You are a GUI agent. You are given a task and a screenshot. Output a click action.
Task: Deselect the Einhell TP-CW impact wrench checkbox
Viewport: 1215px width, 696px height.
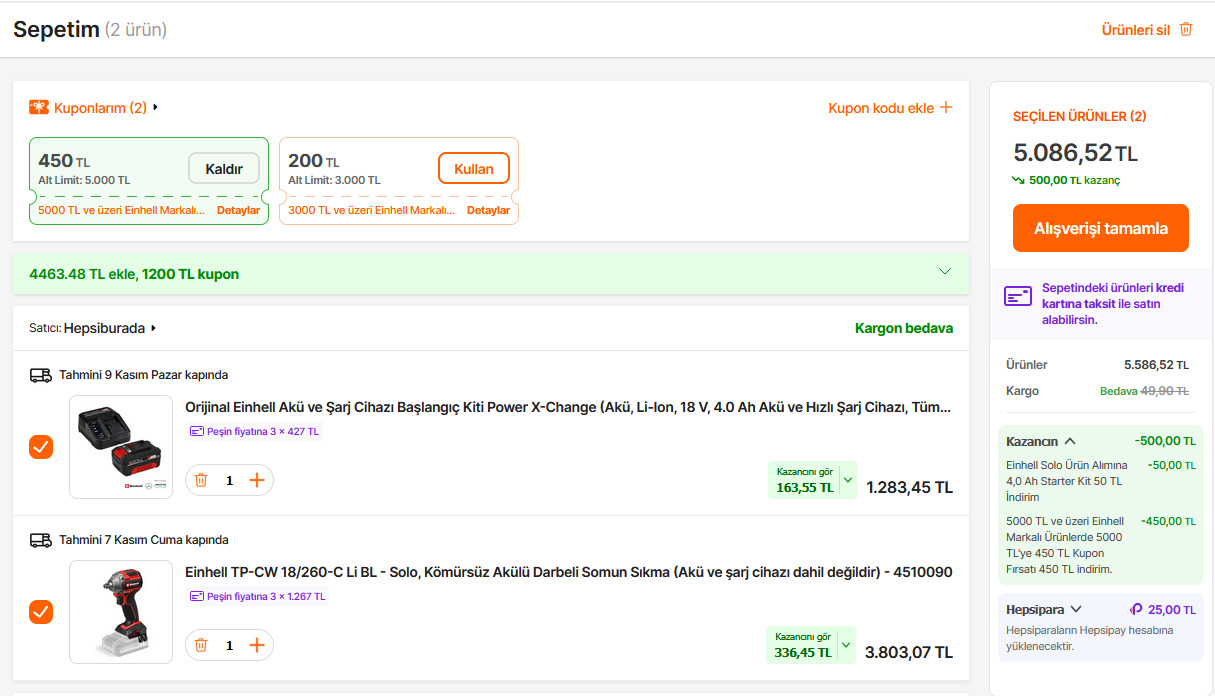[x=41, y=611]
